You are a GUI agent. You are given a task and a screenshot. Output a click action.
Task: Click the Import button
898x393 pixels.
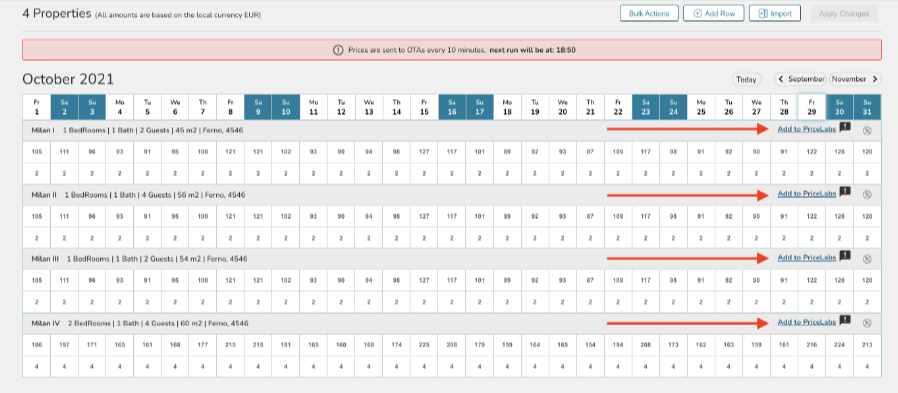(x=775, y=13)
